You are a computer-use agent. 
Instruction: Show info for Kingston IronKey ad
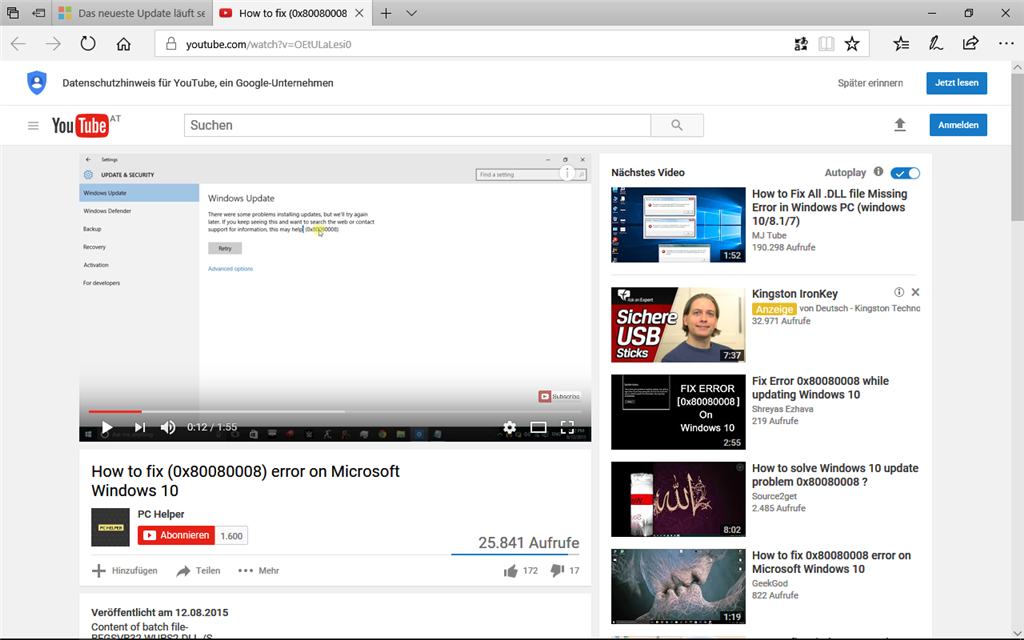pos(899,293)
